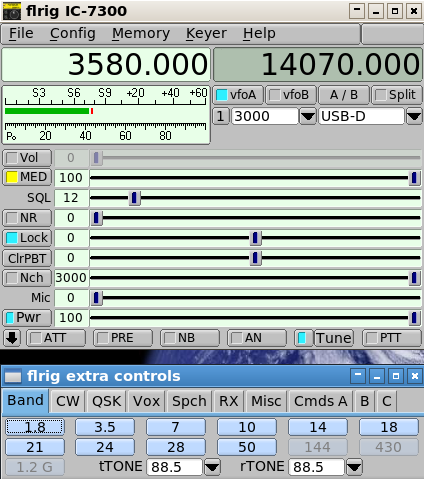Click the Pwr cyan indicator button
The width and height of the screenshot is (424, 479).
pos(27,318)
